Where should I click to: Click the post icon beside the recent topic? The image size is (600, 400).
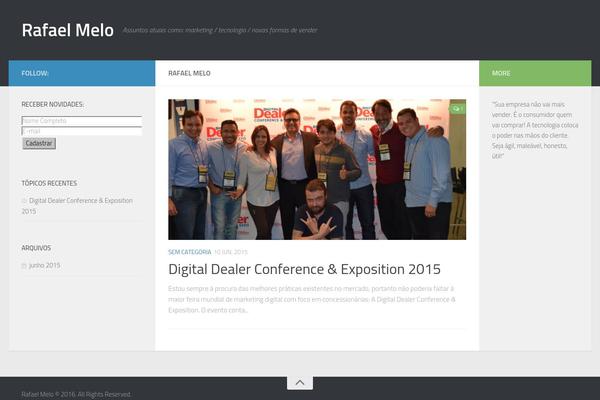[24, 201]
